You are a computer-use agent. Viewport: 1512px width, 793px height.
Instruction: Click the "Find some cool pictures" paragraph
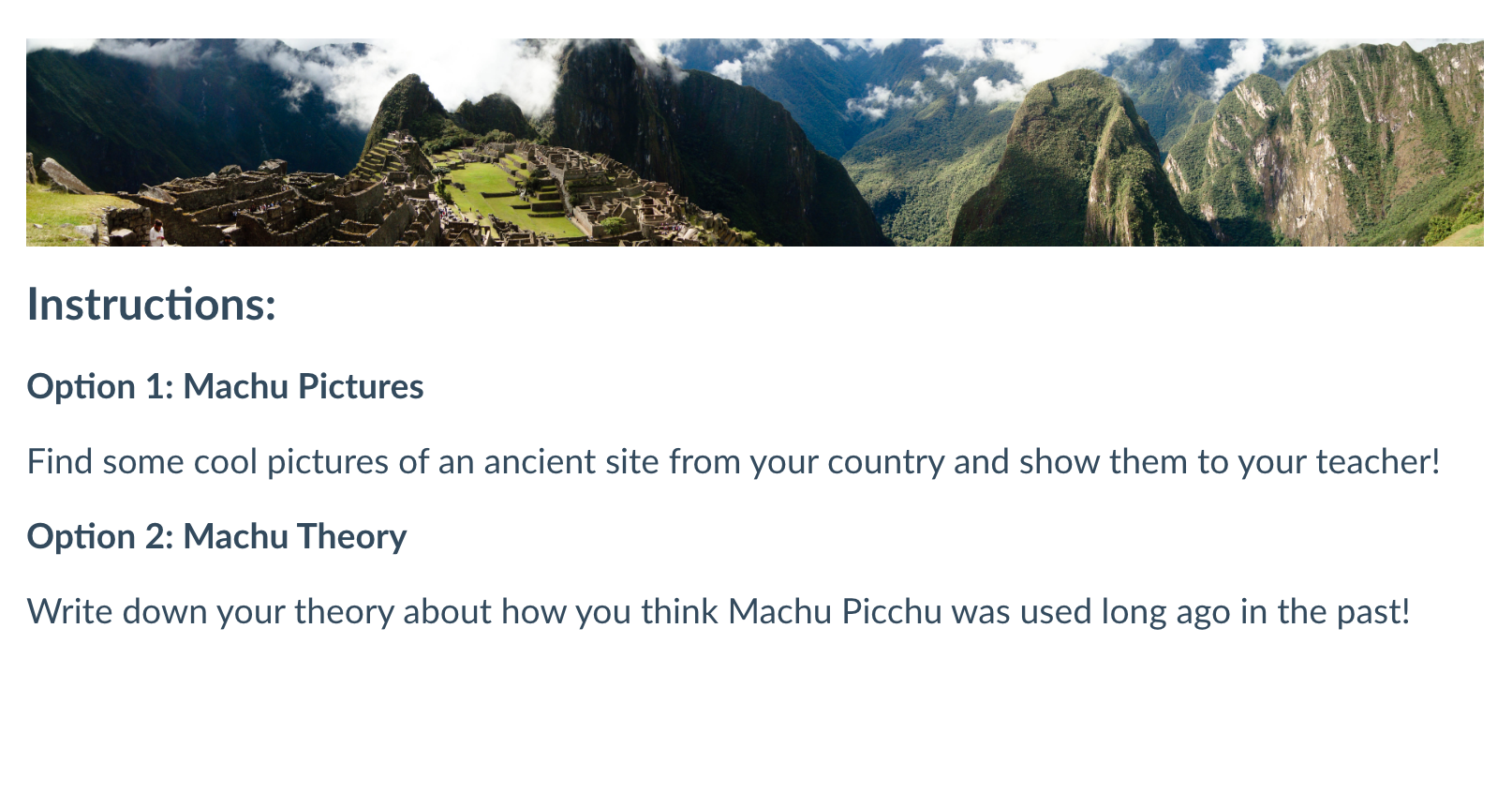734,462
